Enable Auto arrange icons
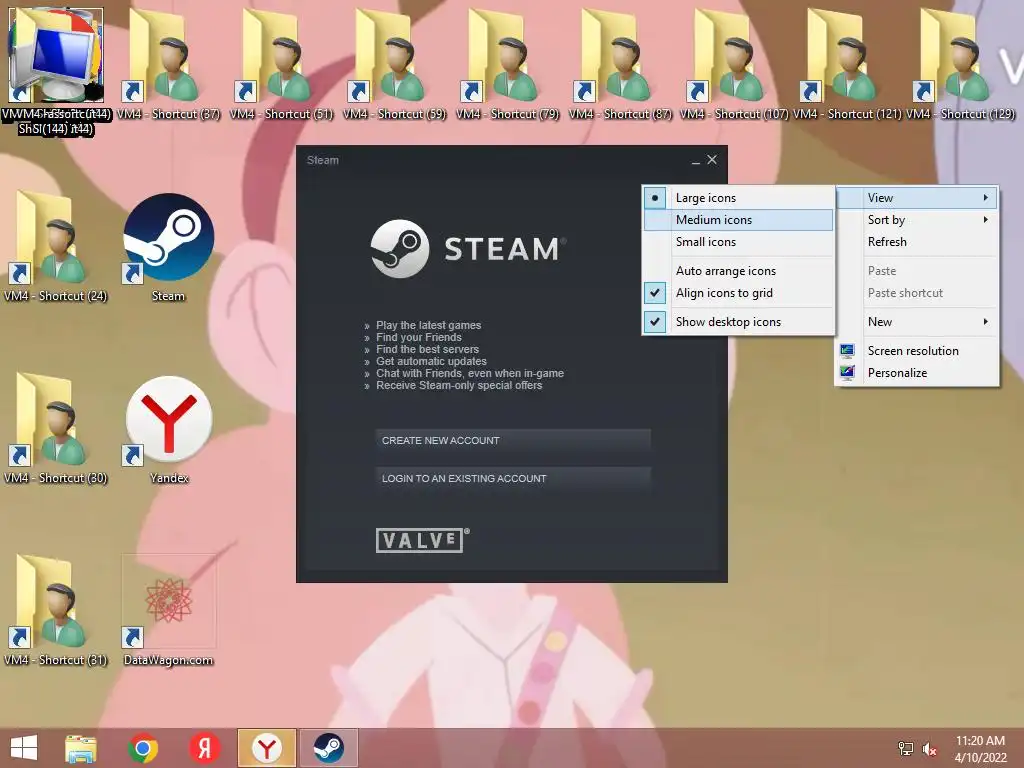 pos(739,270)
